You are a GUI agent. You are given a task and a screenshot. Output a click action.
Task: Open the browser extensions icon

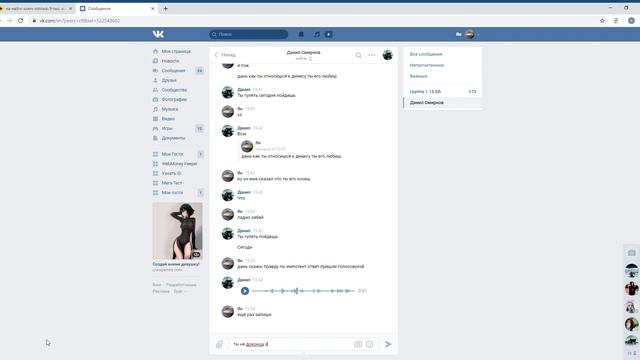coord(616,20)
